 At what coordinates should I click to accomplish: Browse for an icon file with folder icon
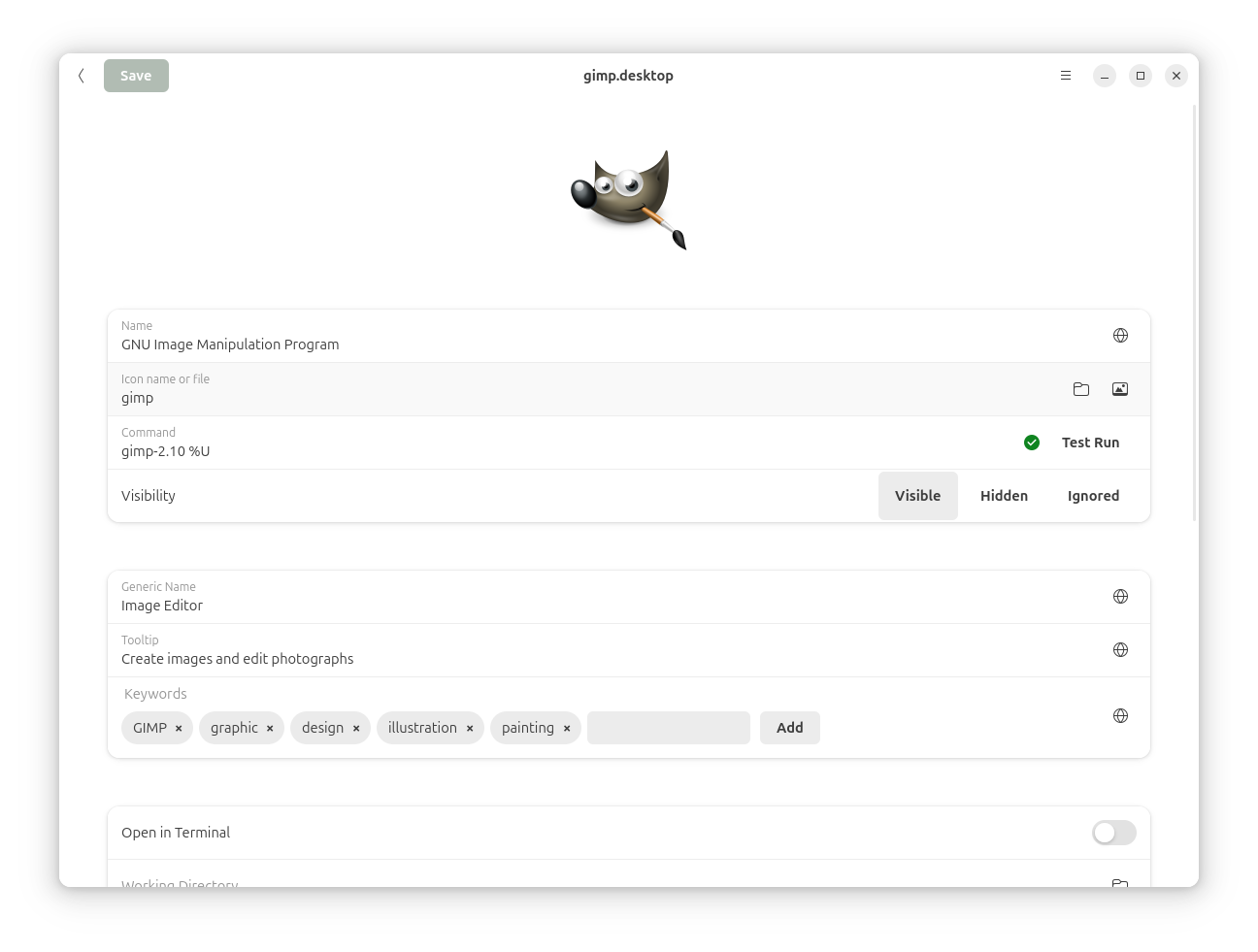(x=1081, y=389)
